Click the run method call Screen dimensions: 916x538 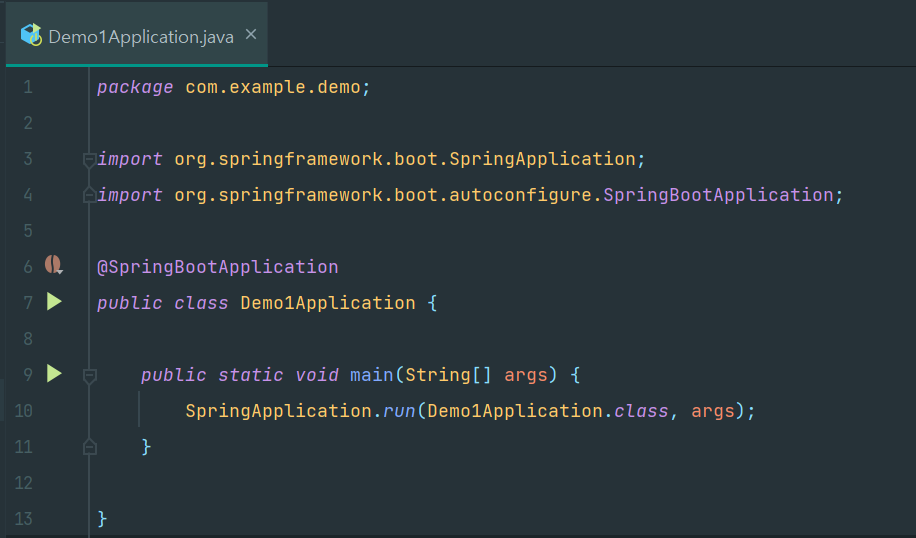point(399,411)
